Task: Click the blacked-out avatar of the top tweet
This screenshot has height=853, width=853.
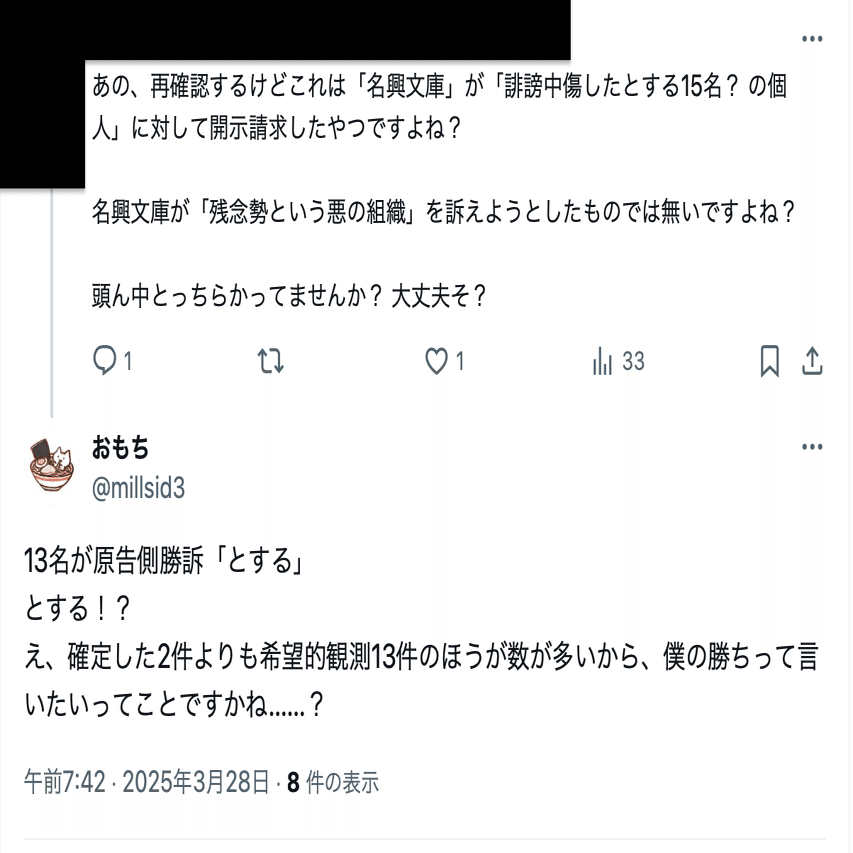Action: [42, 124]
